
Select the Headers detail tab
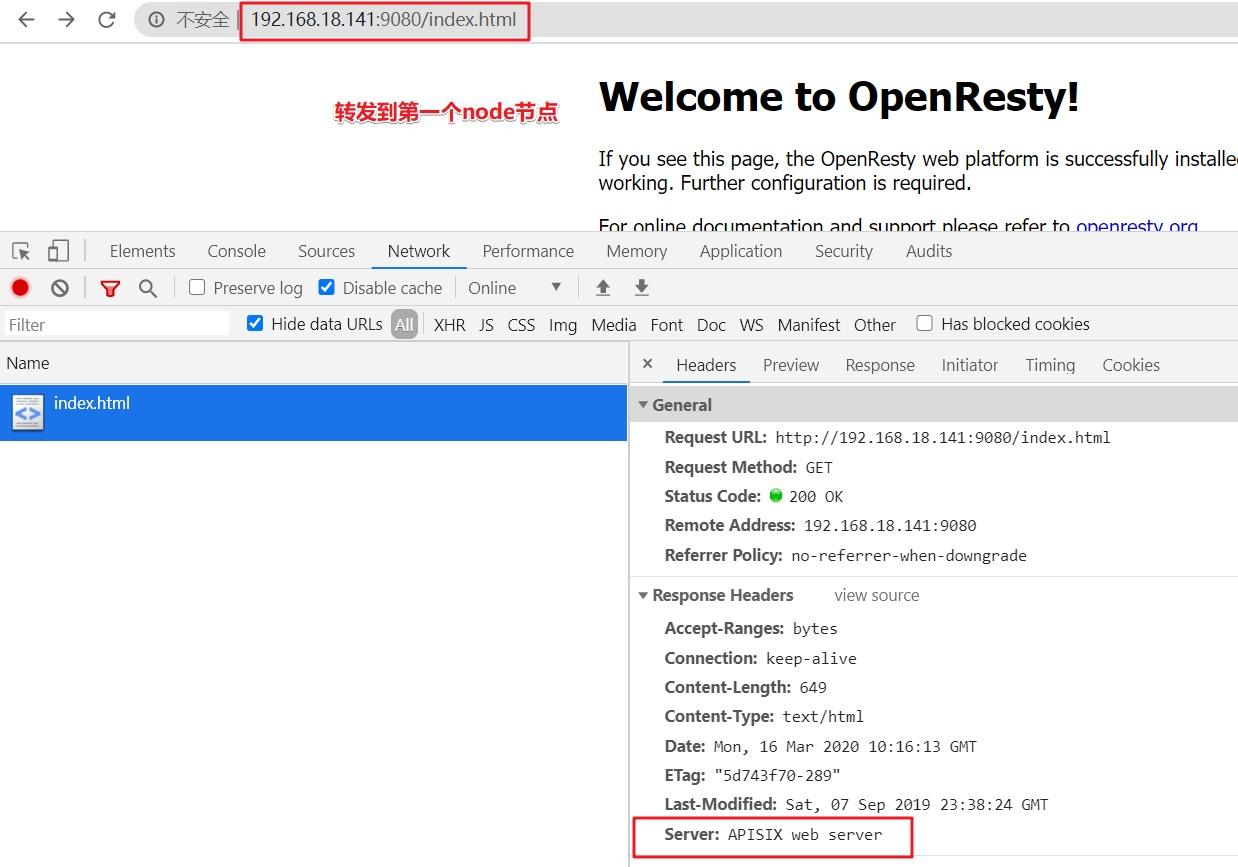706,365
